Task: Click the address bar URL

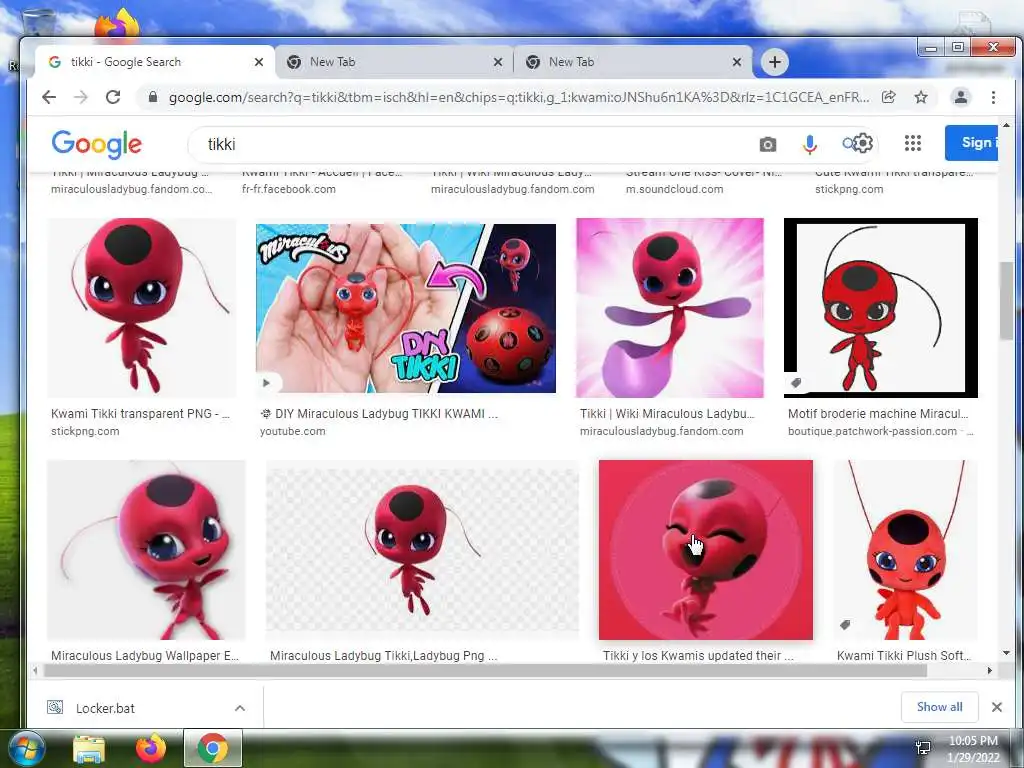Action: point(519,97)
